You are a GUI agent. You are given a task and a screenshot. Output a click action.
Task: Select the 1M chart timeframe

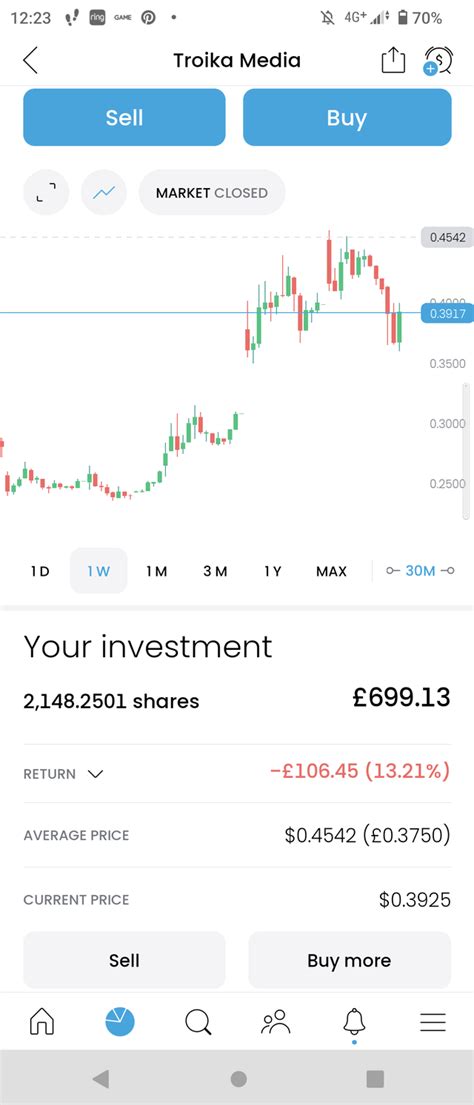pos(156,571)
